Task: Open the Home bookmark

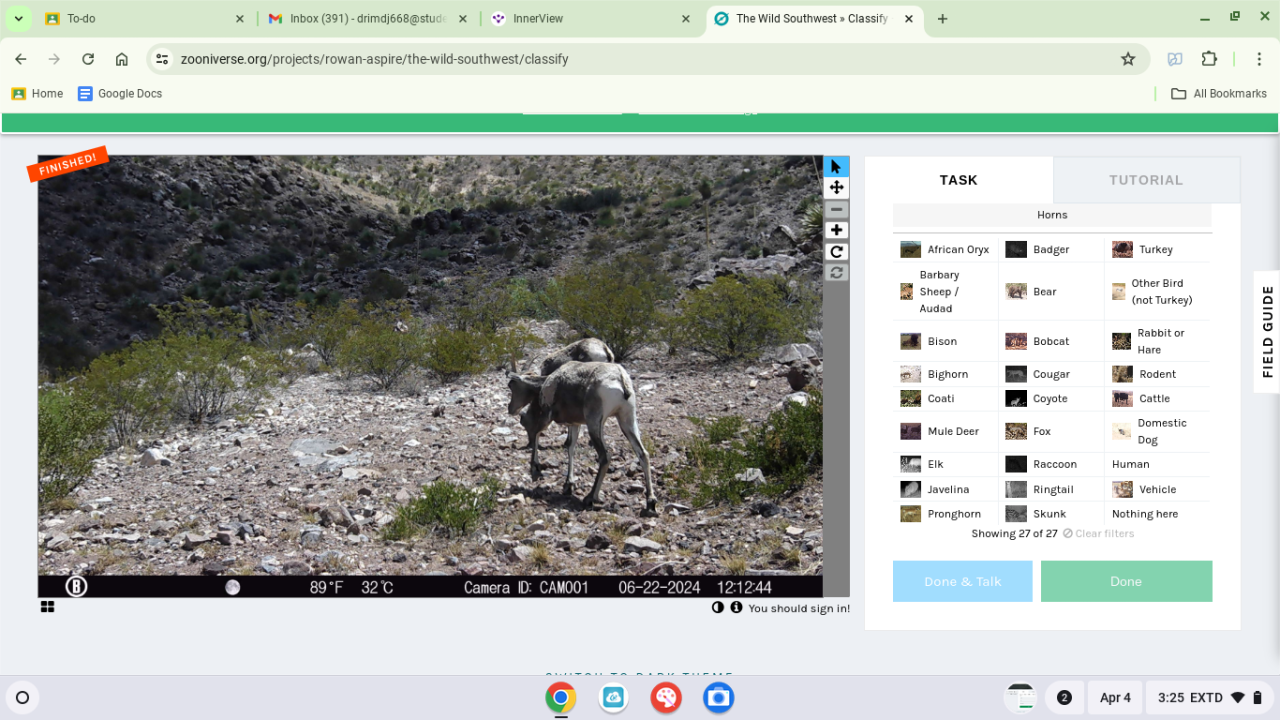Action: (37, 94)
